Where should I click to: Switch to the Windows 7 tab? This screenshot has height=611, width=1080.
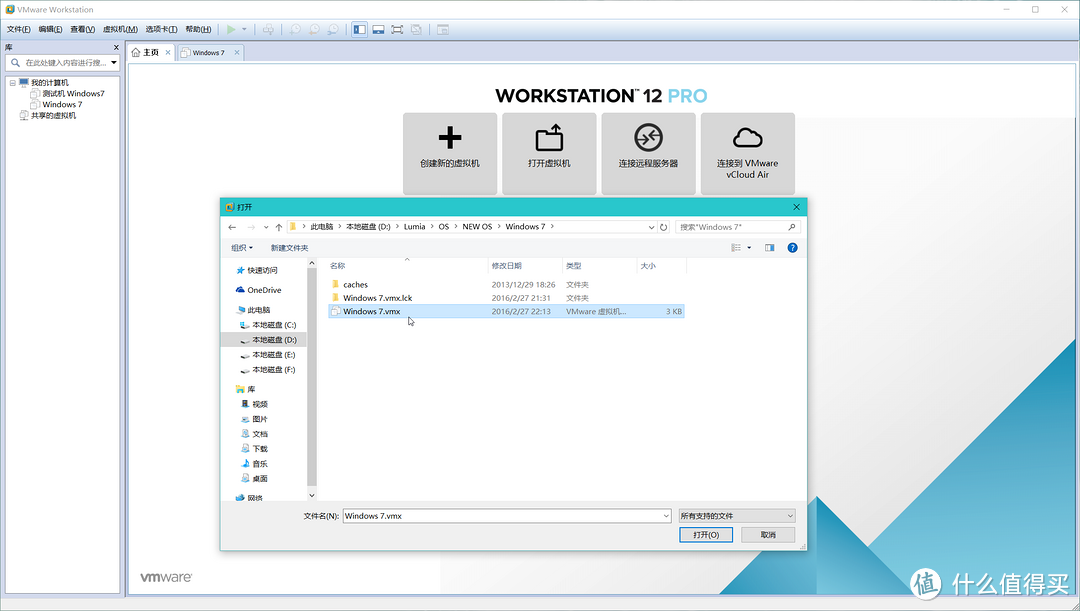[209, 52]
